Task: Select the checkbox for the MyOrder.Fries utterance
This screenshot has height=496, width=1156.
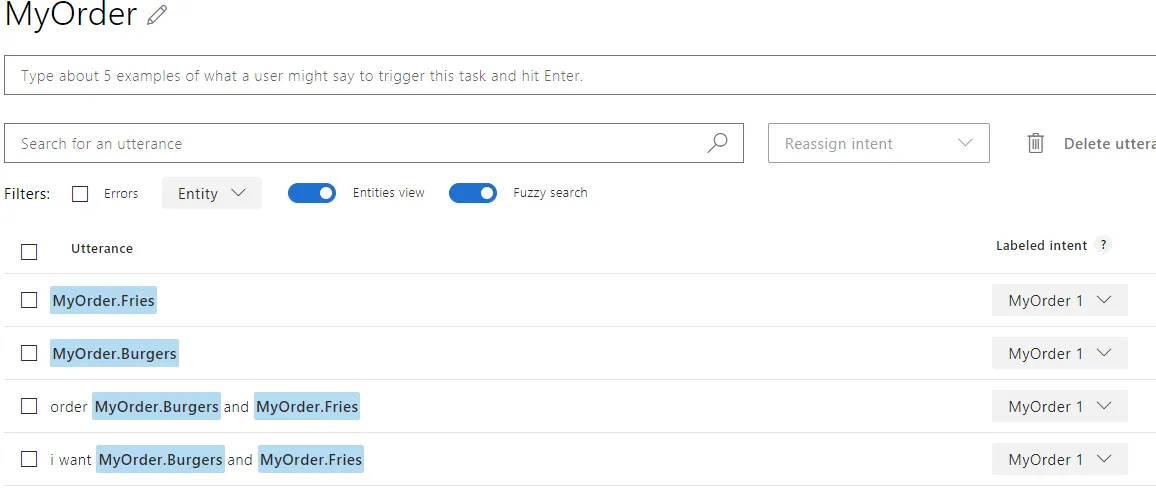Action: point(29,300)
